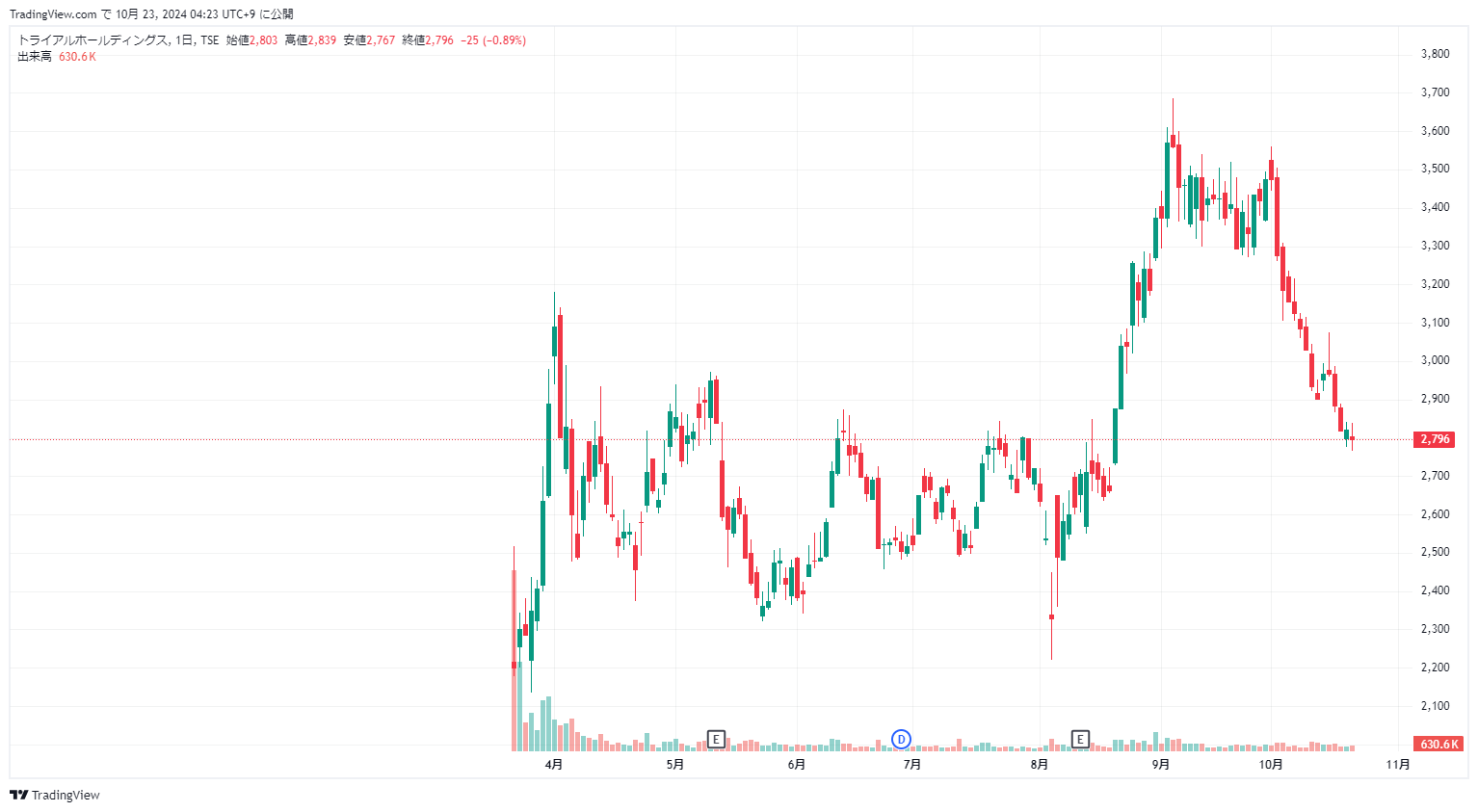Screen dimensions: 1478x812
Task: Click the 5月 date axis label
Action: coord(675,765)
